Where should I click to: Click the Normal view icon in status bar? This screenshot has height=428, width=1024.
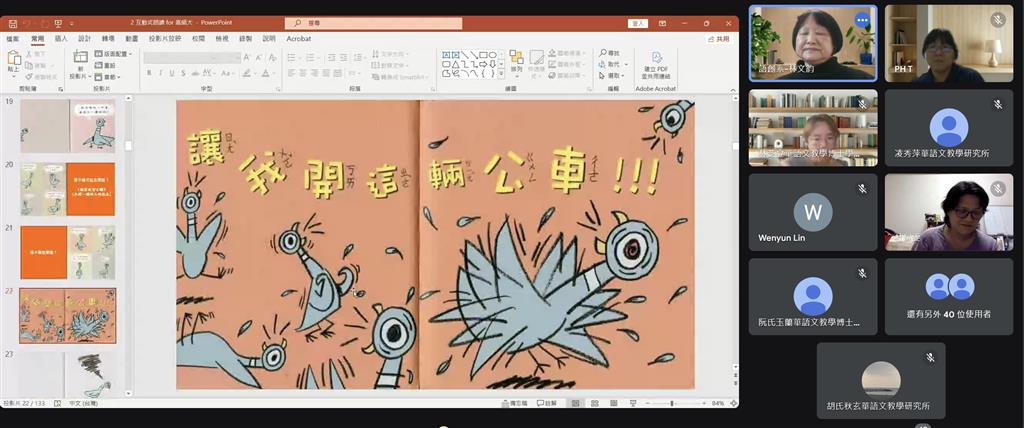[575, 403]
